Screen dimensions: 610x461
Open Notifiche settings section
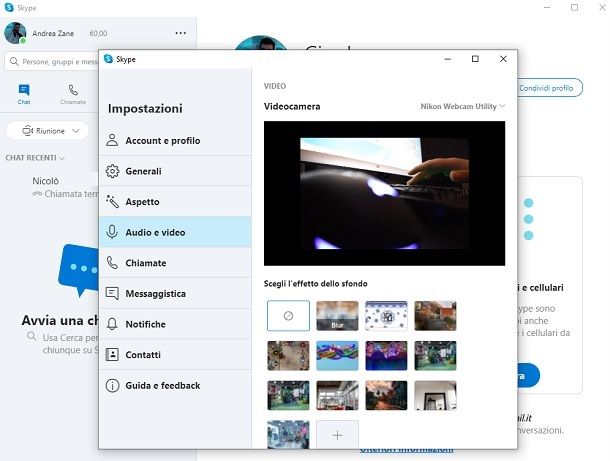pyautogui.click(x=175, y=324)
